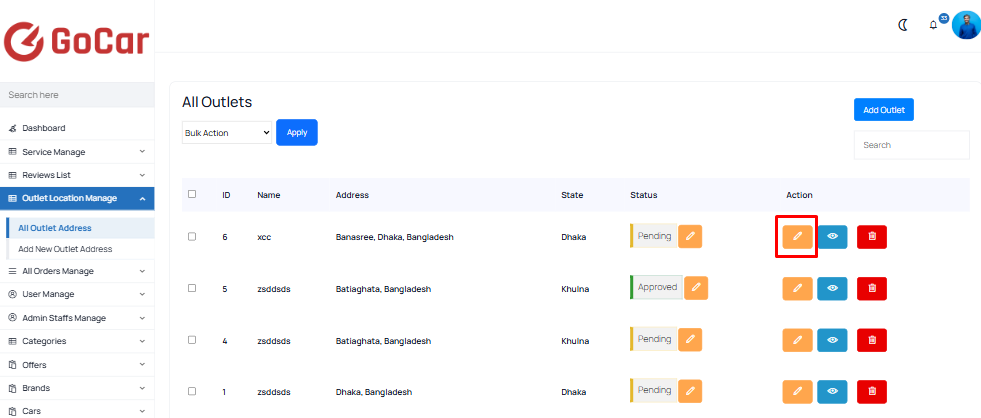Check the box for outlet ID 4
This screenshot has height=418, width=981.
coord(192,340)
